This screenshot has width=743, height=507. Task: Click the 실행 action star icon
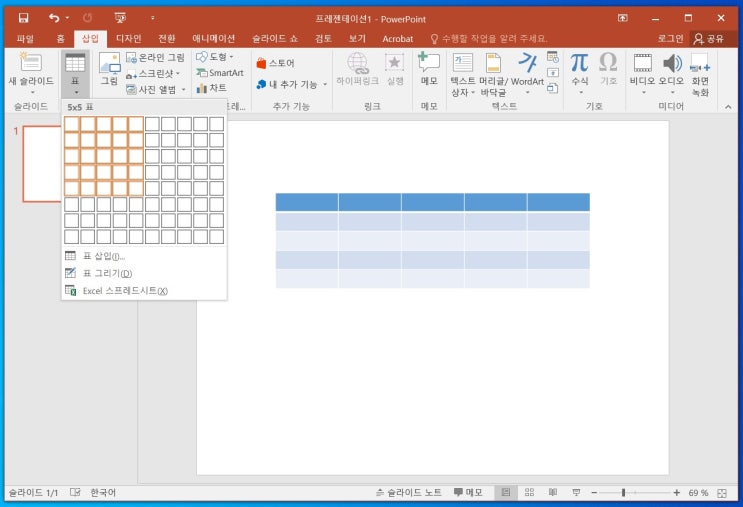(394, 63)
